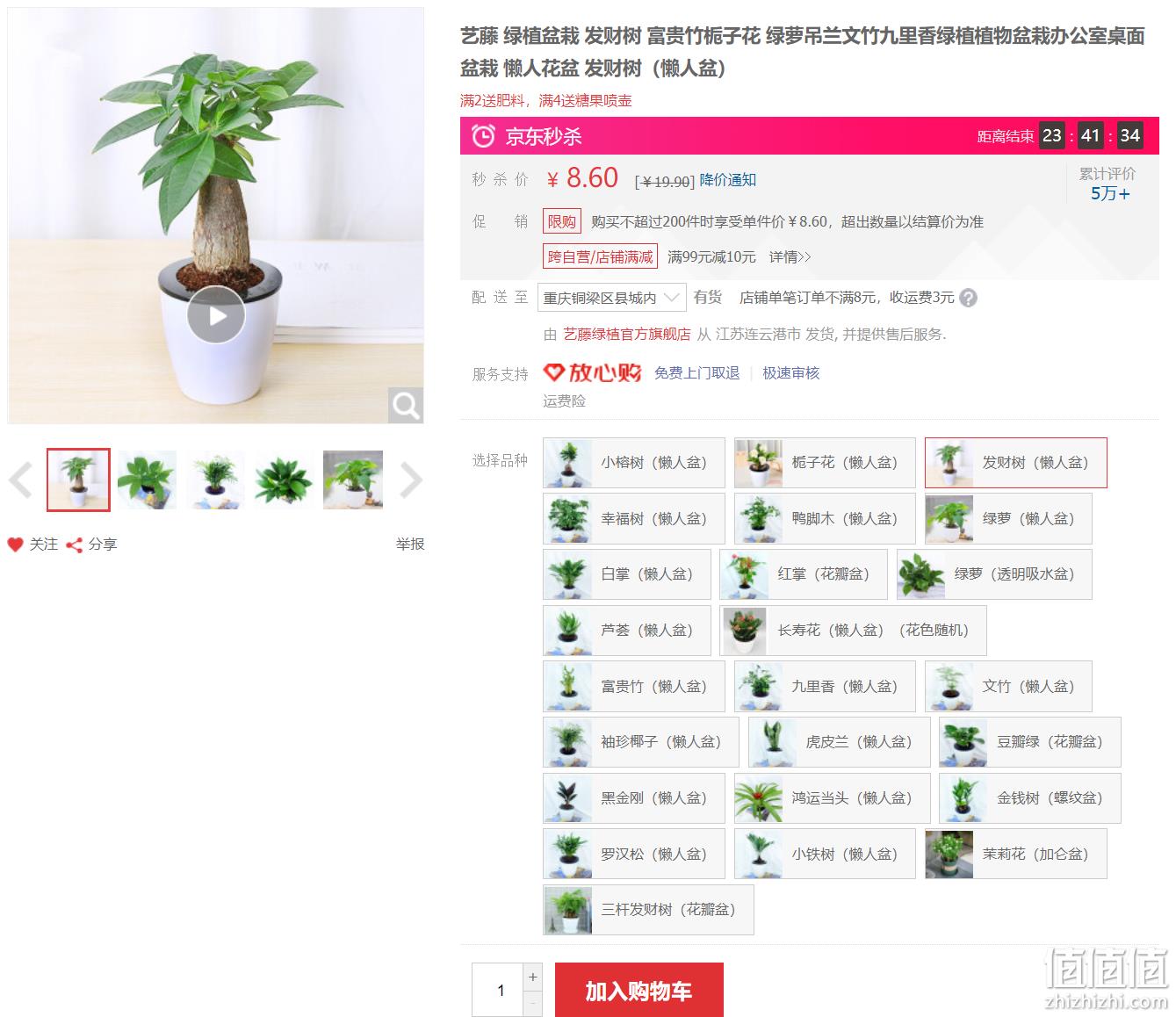Click the shipping fee help question icon

pyautogui.click(x=968, y=298)
